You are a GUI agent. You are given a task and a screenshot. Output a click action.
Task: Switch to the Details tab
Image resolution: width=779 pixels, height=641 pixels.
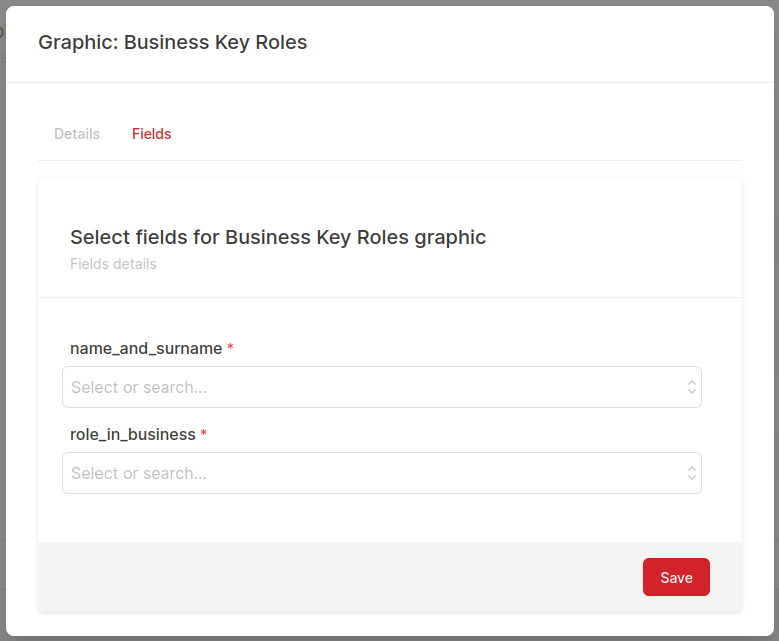tap(77, 134)
